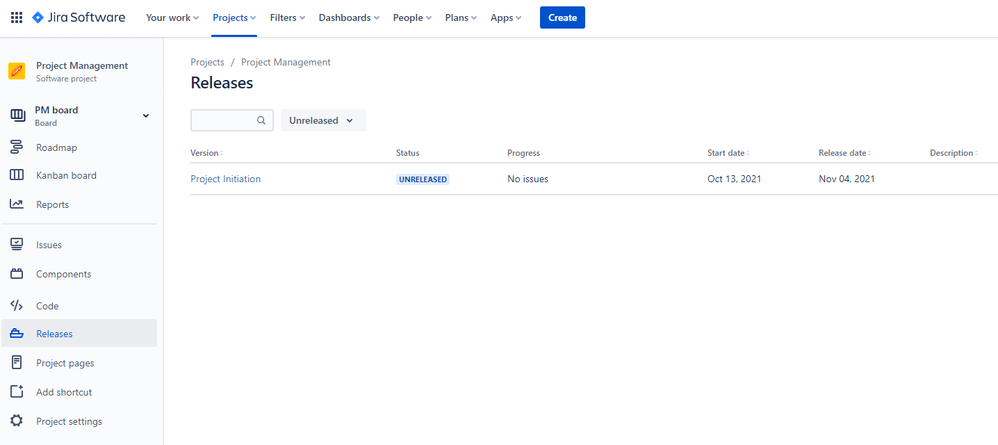Go to Projects breadcrumb link
Image resolution: width=998 pixels, height=445 pixels.
click(207, 62)
